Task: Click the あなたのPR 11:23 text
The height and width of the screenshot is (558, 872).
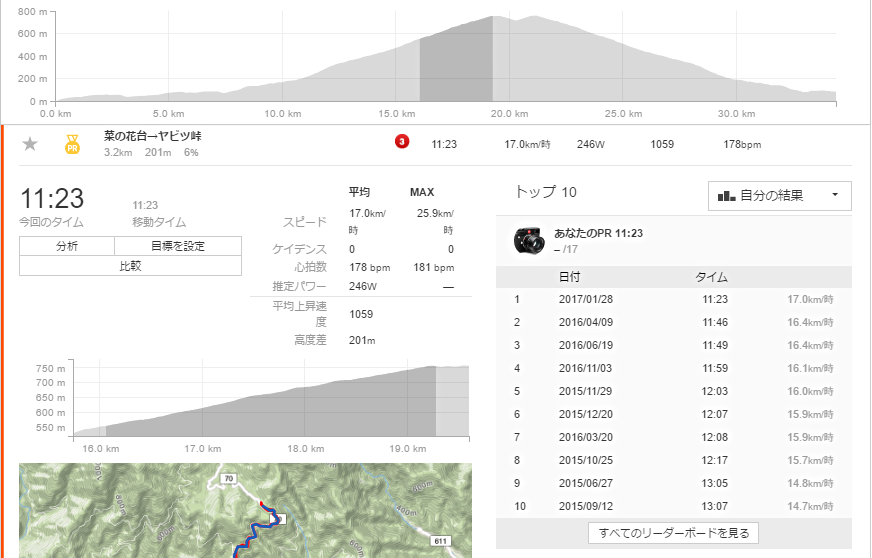Action: [x=598, y=233]
